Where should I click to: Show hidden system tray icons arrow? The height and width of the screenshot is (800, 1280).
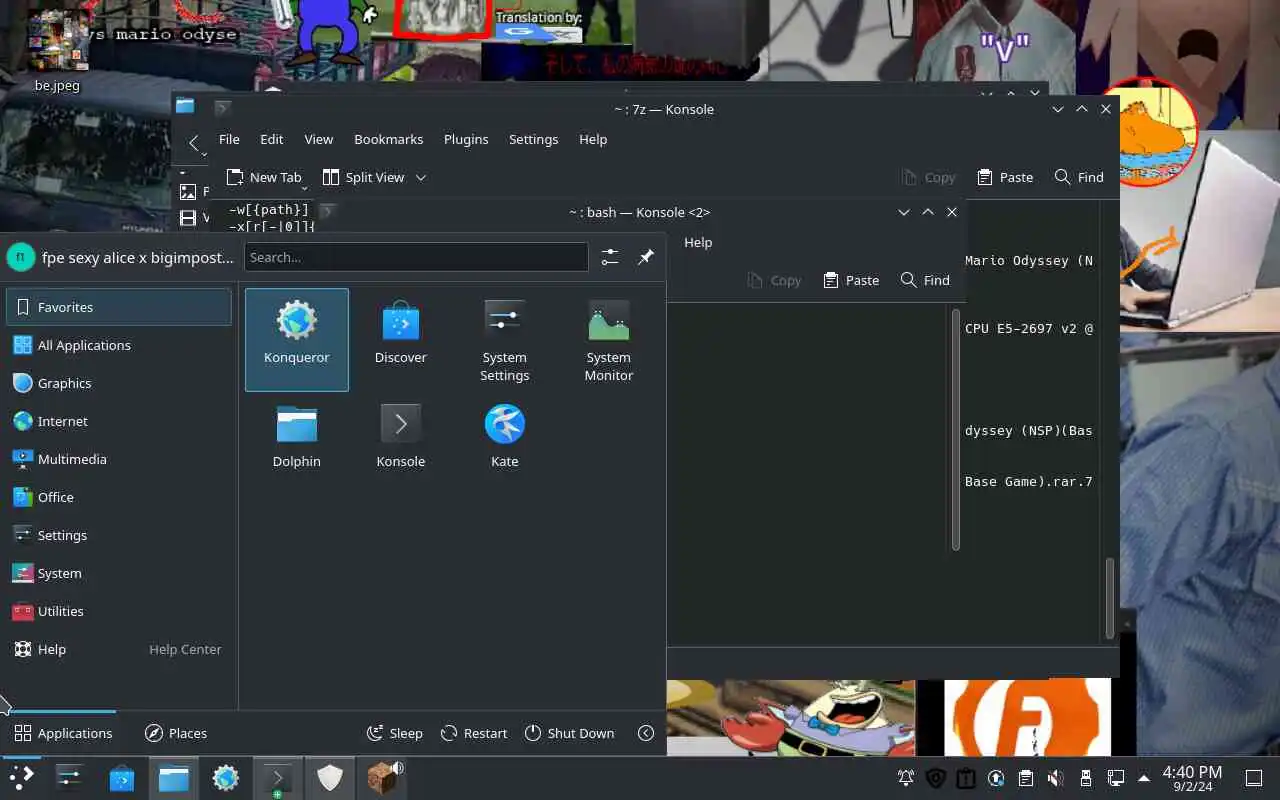pyautogui.click(x=1144, y=777)
